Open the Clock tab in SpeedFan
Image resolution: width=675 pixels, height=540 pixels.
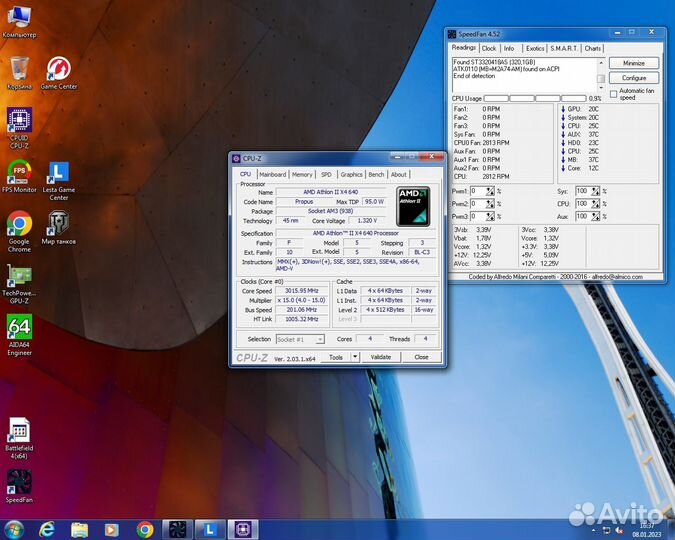489,48
